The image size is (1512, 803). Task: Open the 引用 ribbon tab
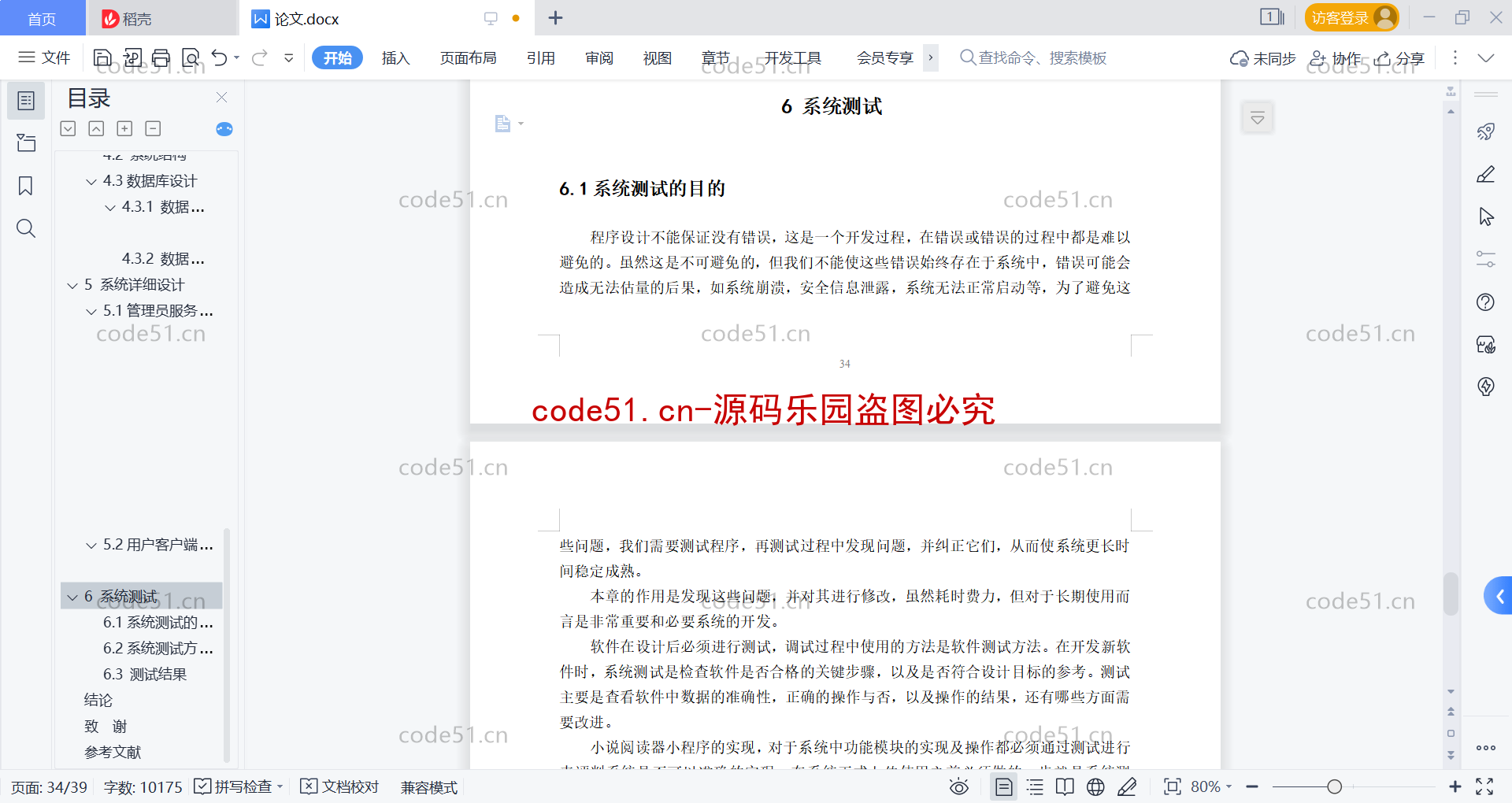click(x=541, y=57)
